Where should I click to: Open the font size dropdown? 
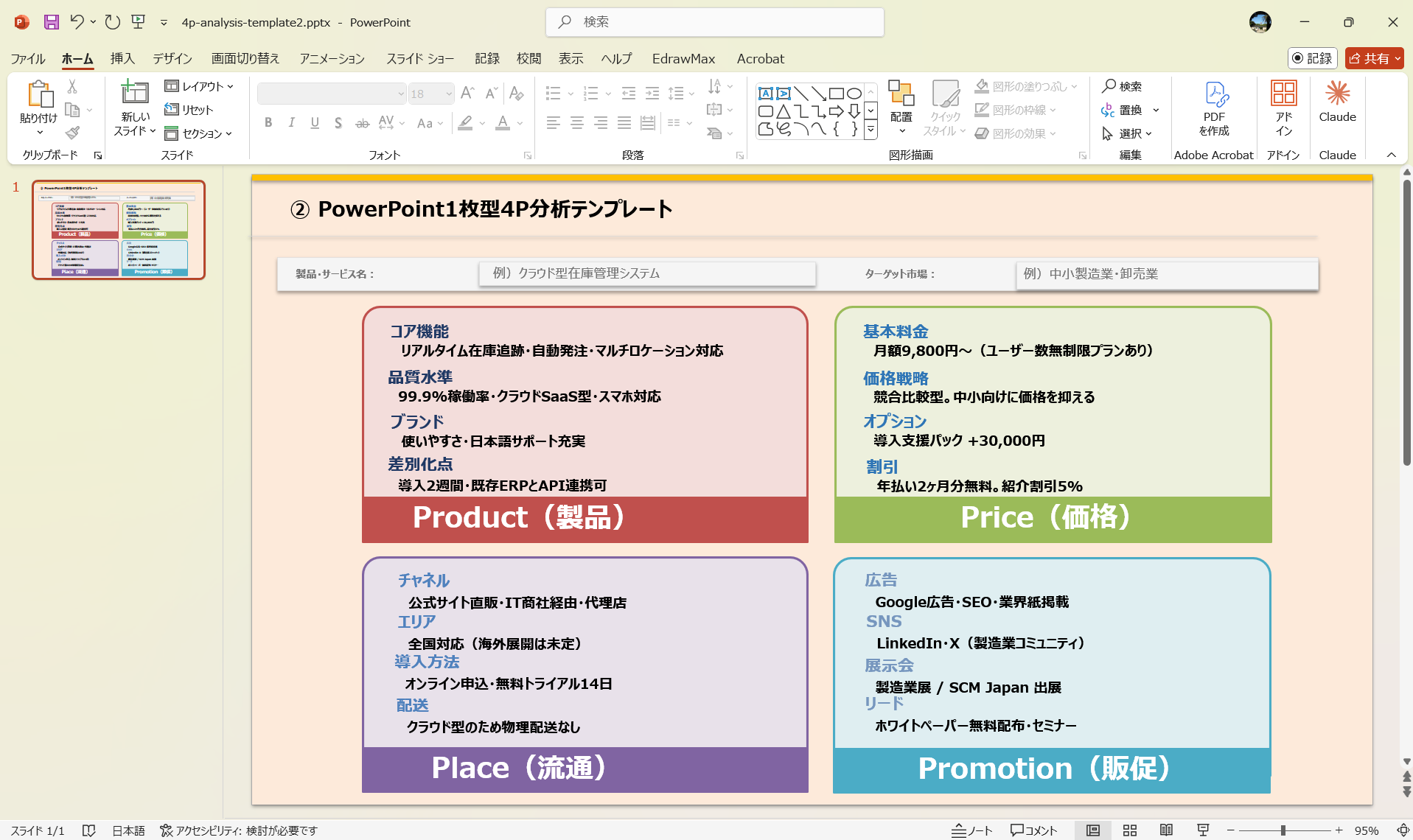448,94
